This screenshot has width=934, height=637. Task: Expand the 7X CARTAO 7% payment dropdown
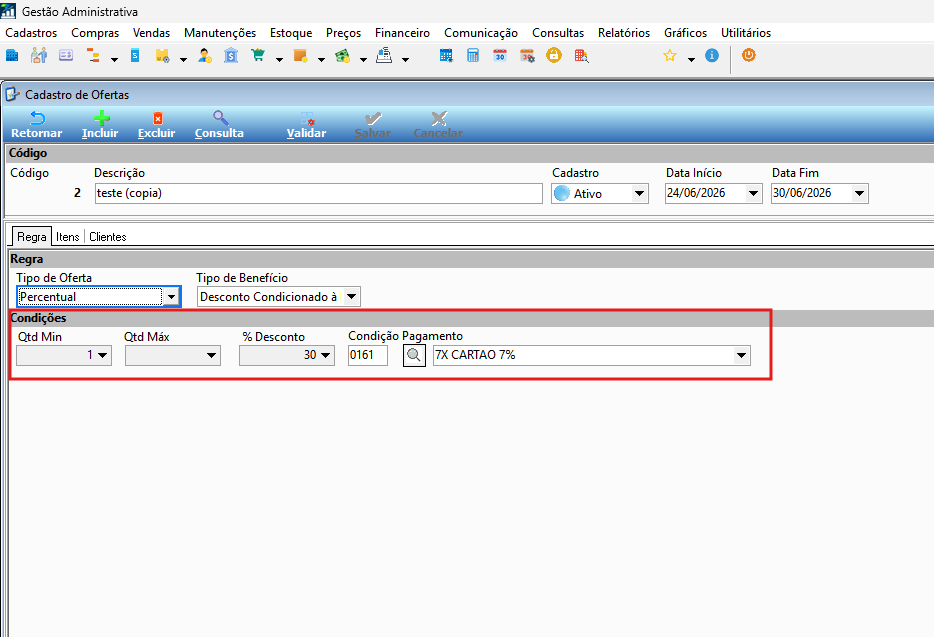pos(741,356)
